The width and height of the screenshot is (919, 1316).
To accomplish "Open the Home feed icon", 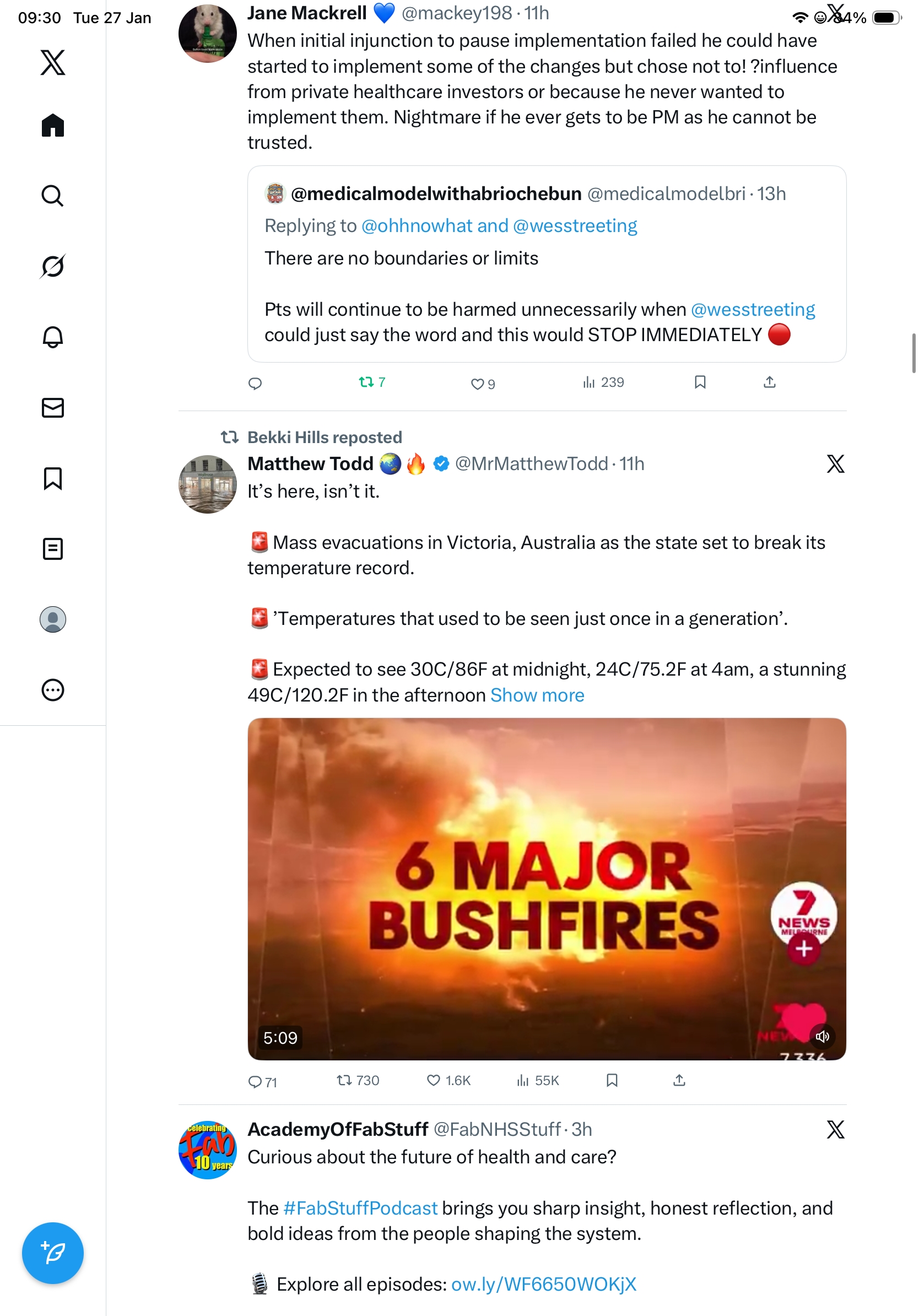I will 53,125.
